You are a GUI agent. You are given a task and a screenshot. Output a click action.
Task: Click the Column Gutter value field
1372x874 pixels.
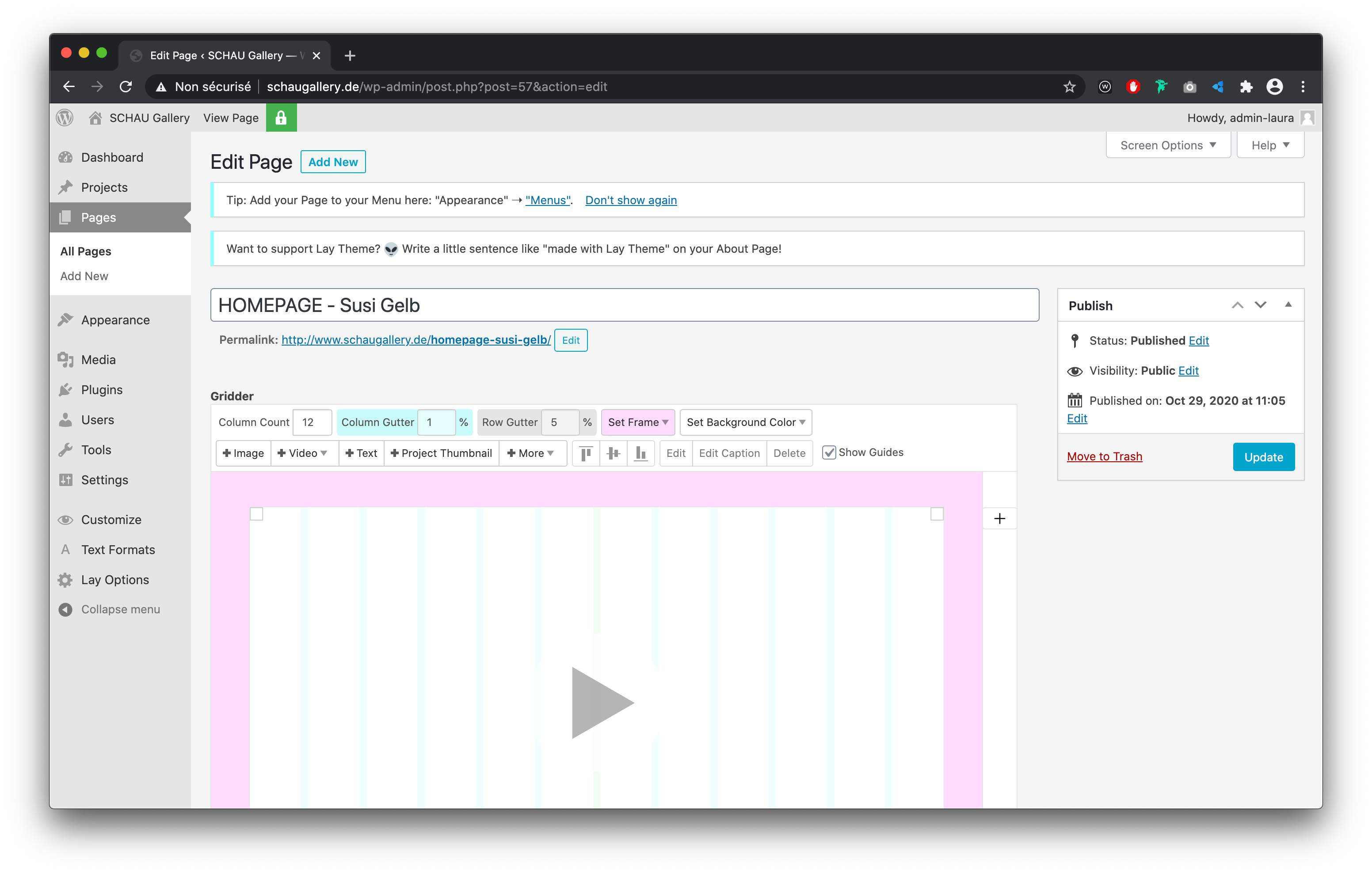[x=436, y=422]
